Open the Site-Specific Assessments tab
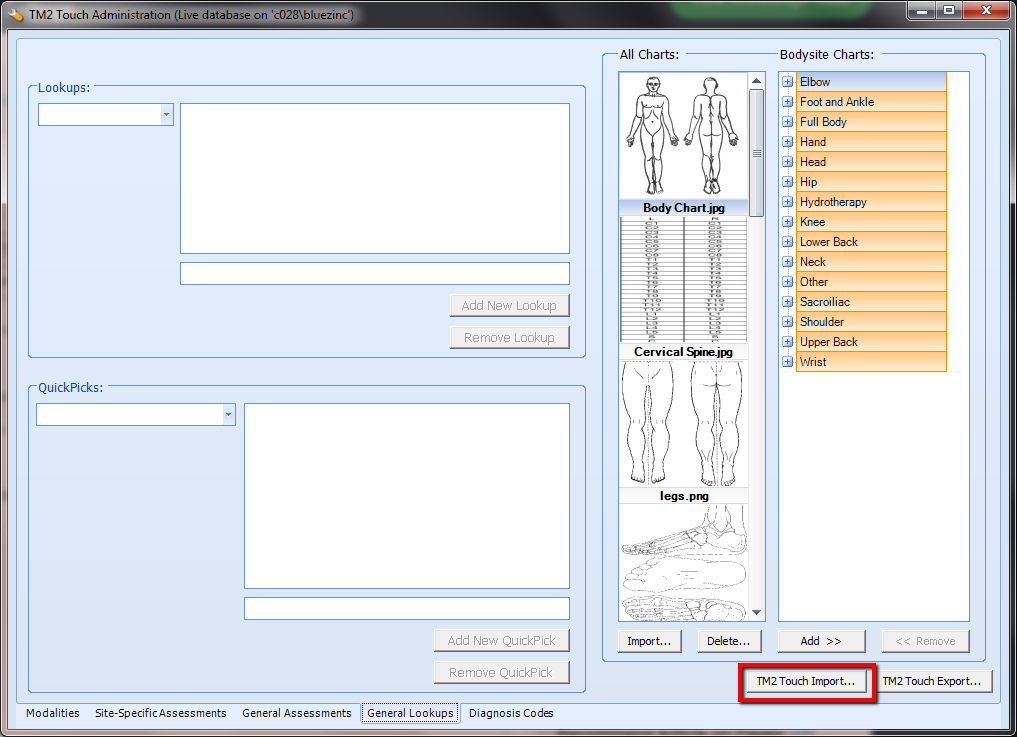 (x=160, y=713)
